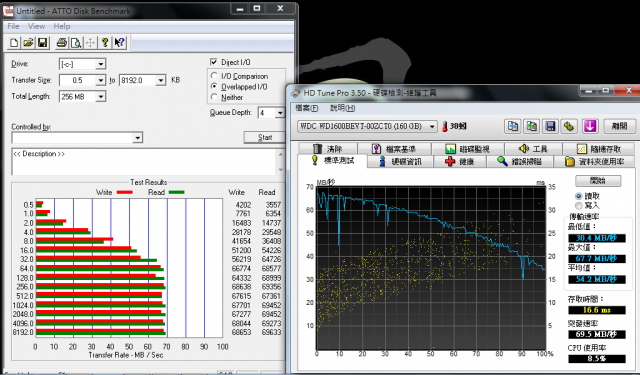Switch to the 健康 health tab

[460, 162]
